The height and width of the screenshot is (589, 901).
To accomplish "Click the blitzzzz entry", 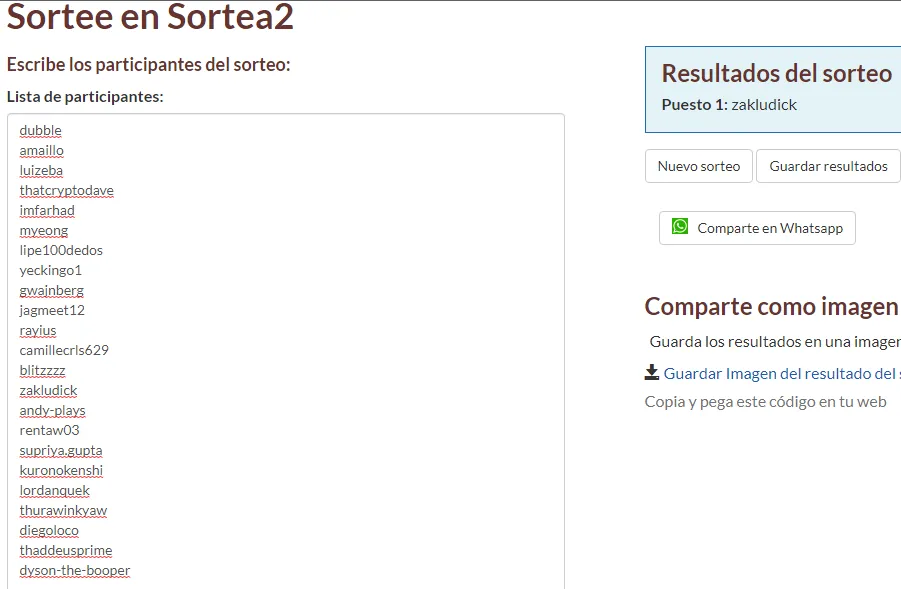I will point(43,371).
